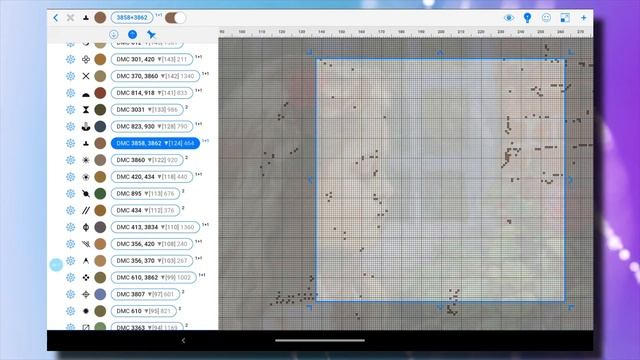Go back using the top-left chevron

pos(56,18)
